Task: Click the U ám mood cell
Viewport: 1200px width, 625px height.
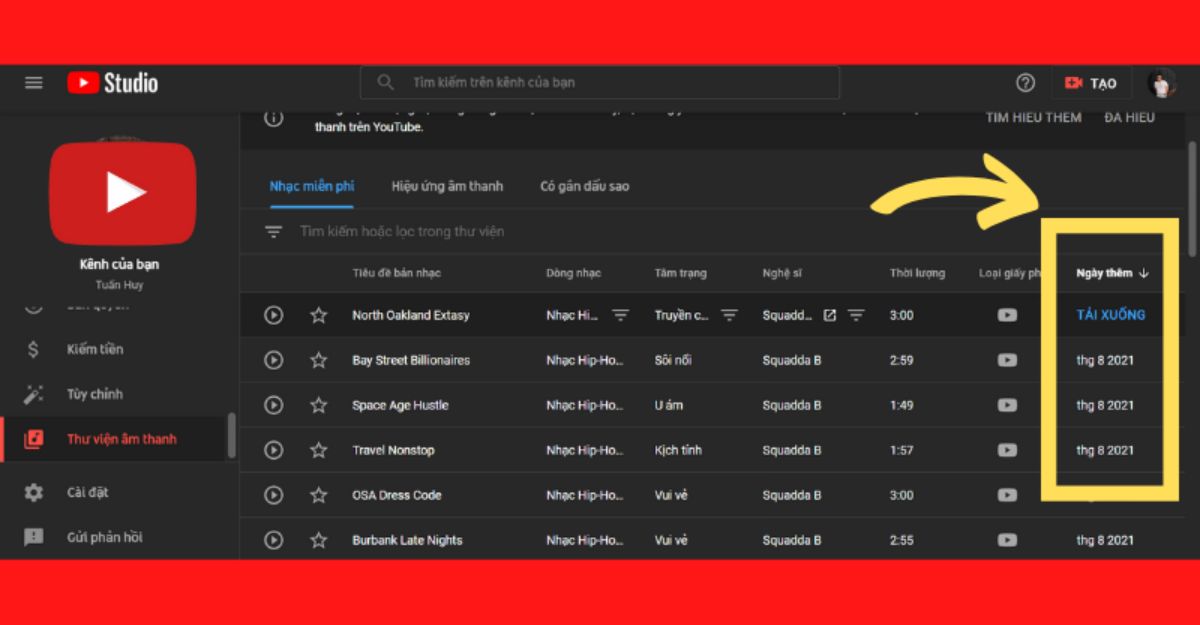Action: pos(667,405)
